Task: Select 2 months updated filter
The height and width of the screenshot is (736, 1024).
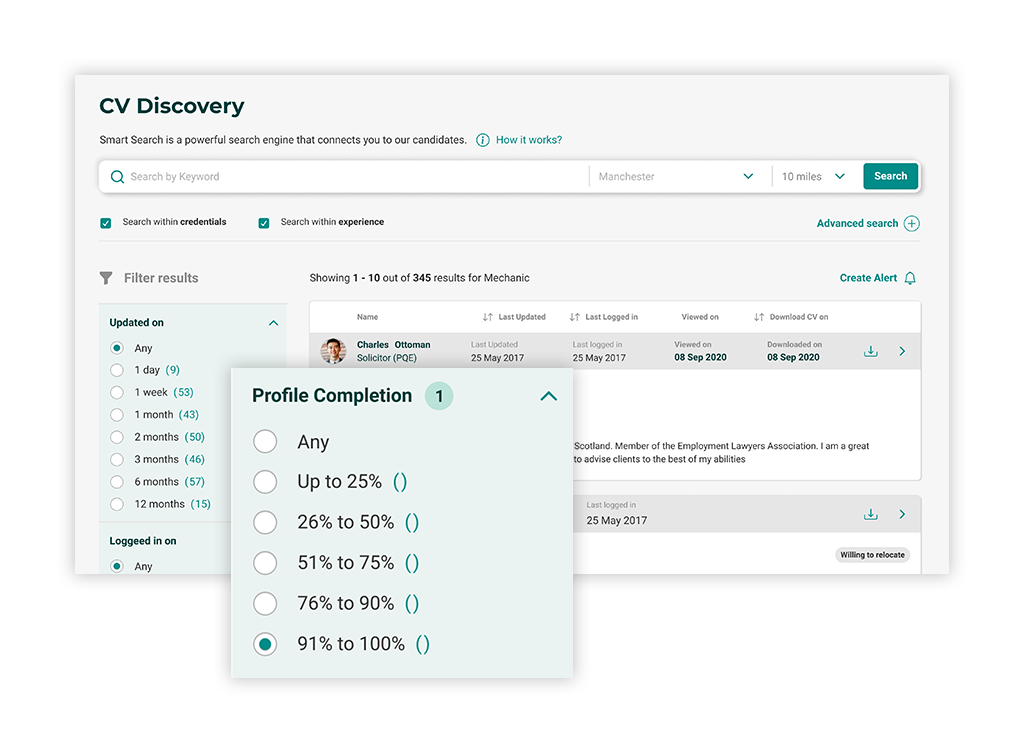Action: tap(117, 437)
